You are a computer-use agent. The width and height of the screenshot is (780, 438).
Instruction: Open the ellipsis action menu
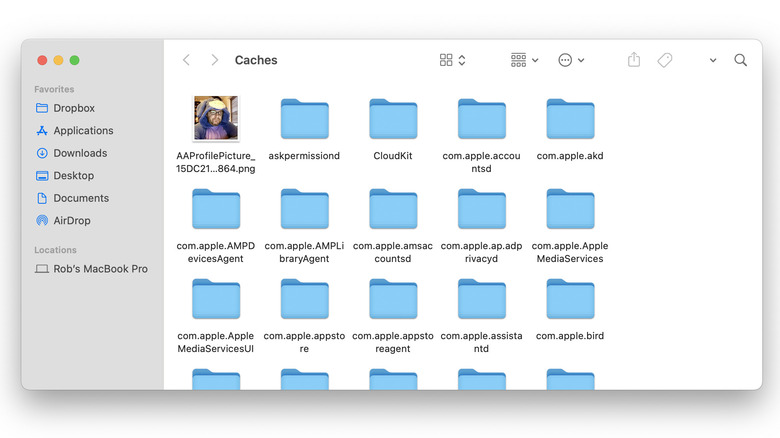pos(571,60)
